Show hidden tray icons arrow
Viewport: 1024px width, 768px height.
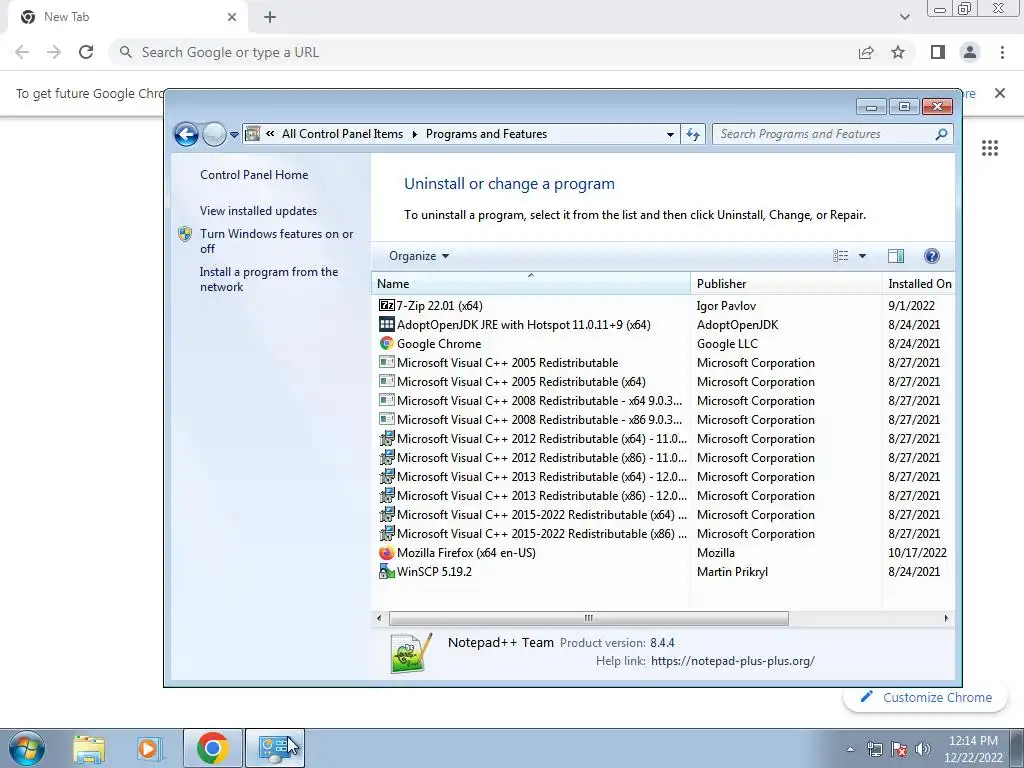click(850, 750)
